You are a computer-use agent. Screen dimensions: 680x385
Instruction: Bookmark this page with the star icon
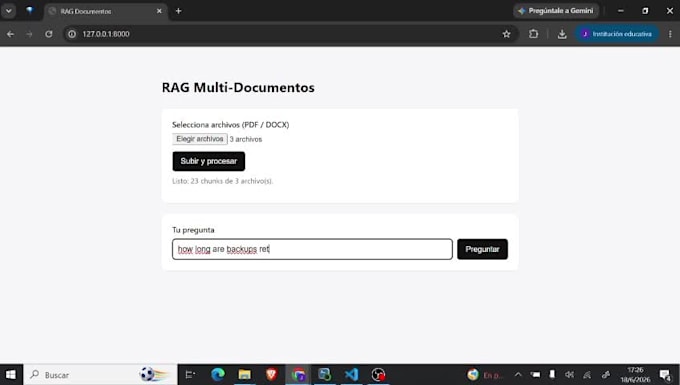click(506, 34)
